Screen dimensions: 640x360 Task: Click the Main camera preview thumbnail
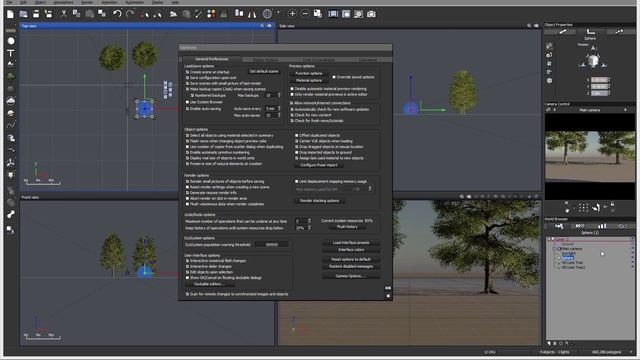point(590,156)
